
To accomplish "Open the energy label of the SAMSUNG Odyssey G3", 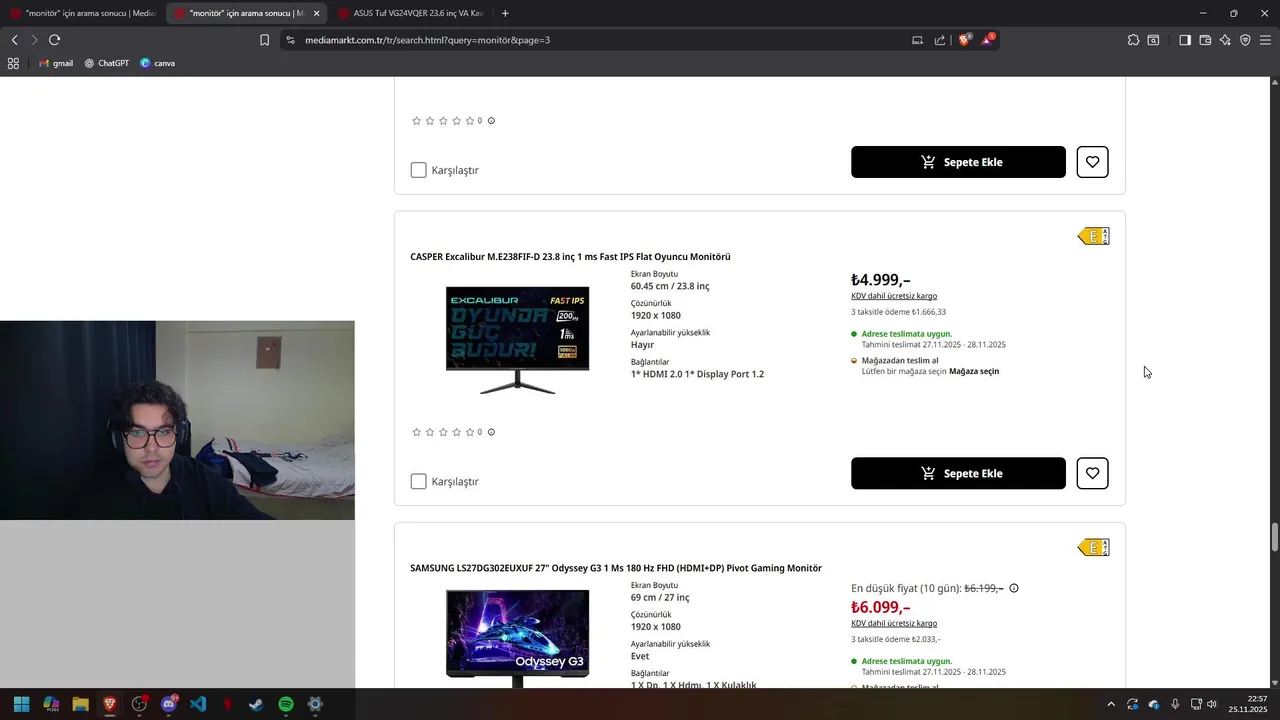I will [1093, 547].
